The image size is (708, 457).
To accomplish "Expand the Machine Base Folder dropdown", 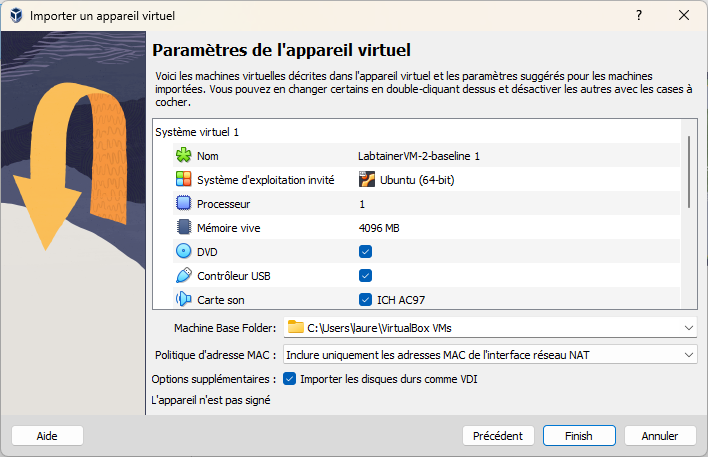I will tap(689, 327).
